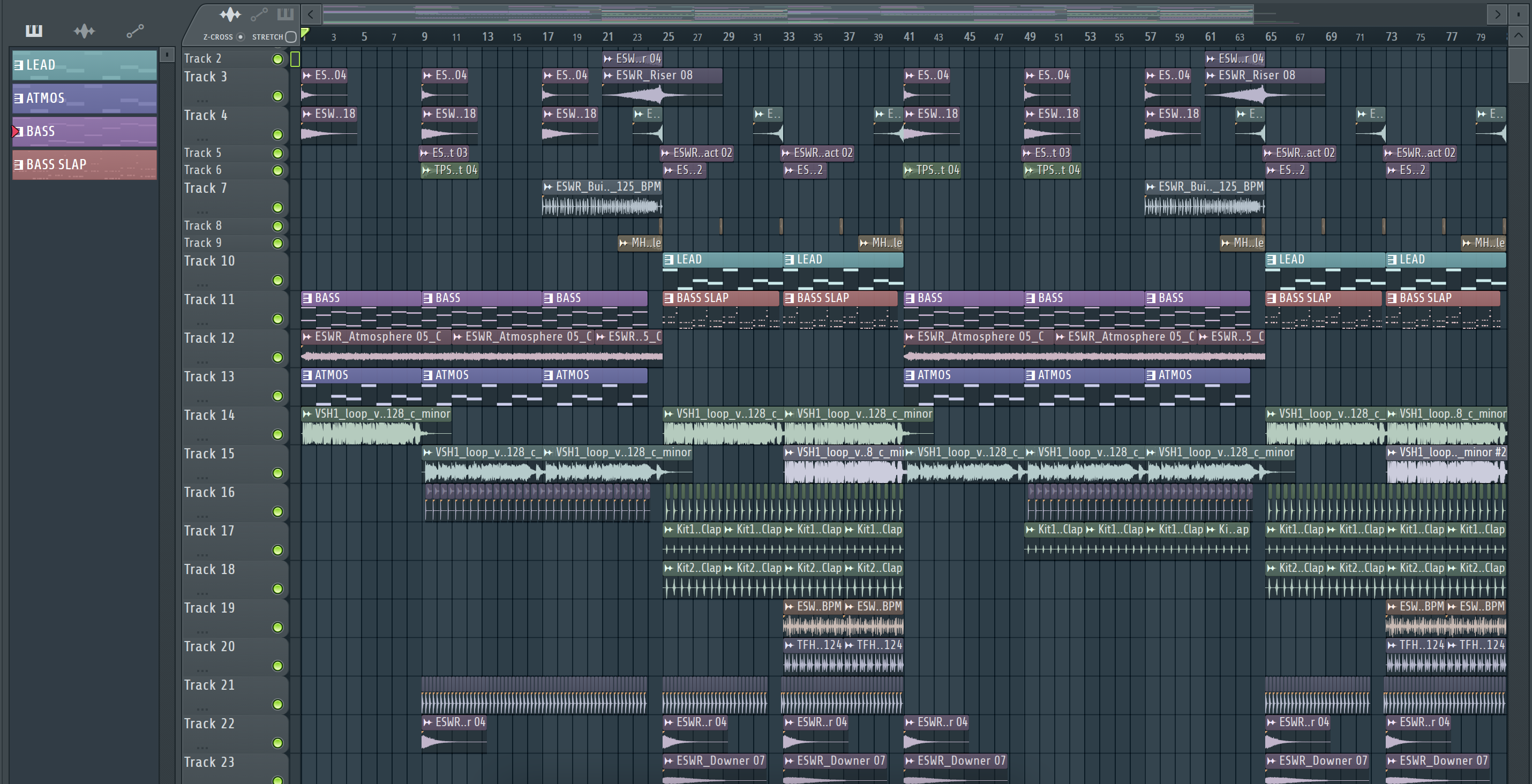Image resolution: width=1532 pixels, height=784 pixels.
Task: Select the pattern clip focus piano icon
Action: pos(286,14)
